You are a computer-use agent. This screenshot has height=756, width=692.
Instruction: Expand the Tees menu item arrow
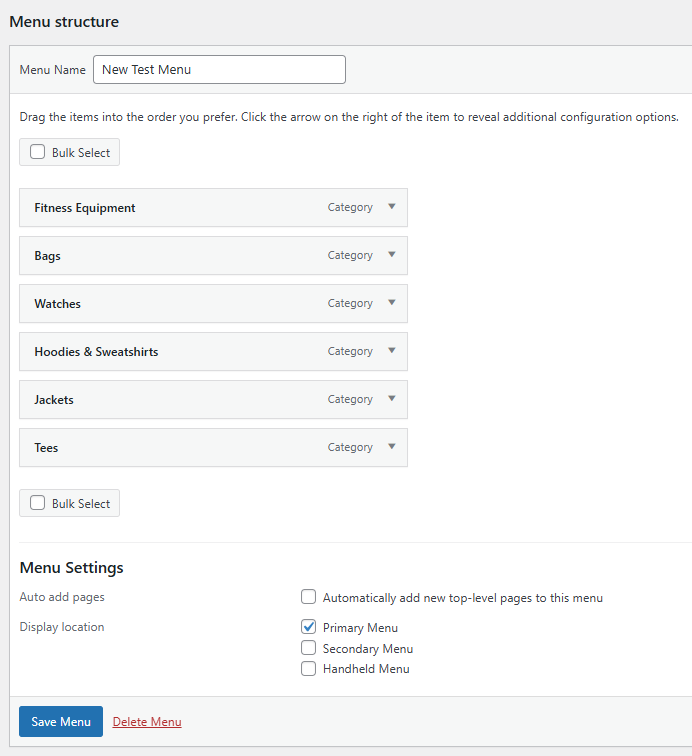click(392, 447)
